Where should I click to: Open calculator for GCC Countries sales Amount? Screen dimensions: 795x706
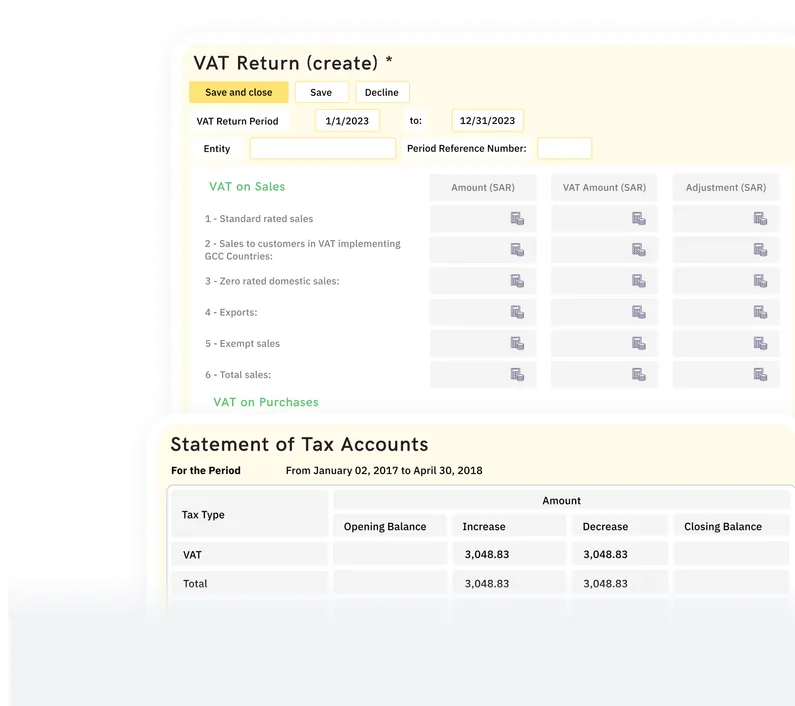coord(517,250)
